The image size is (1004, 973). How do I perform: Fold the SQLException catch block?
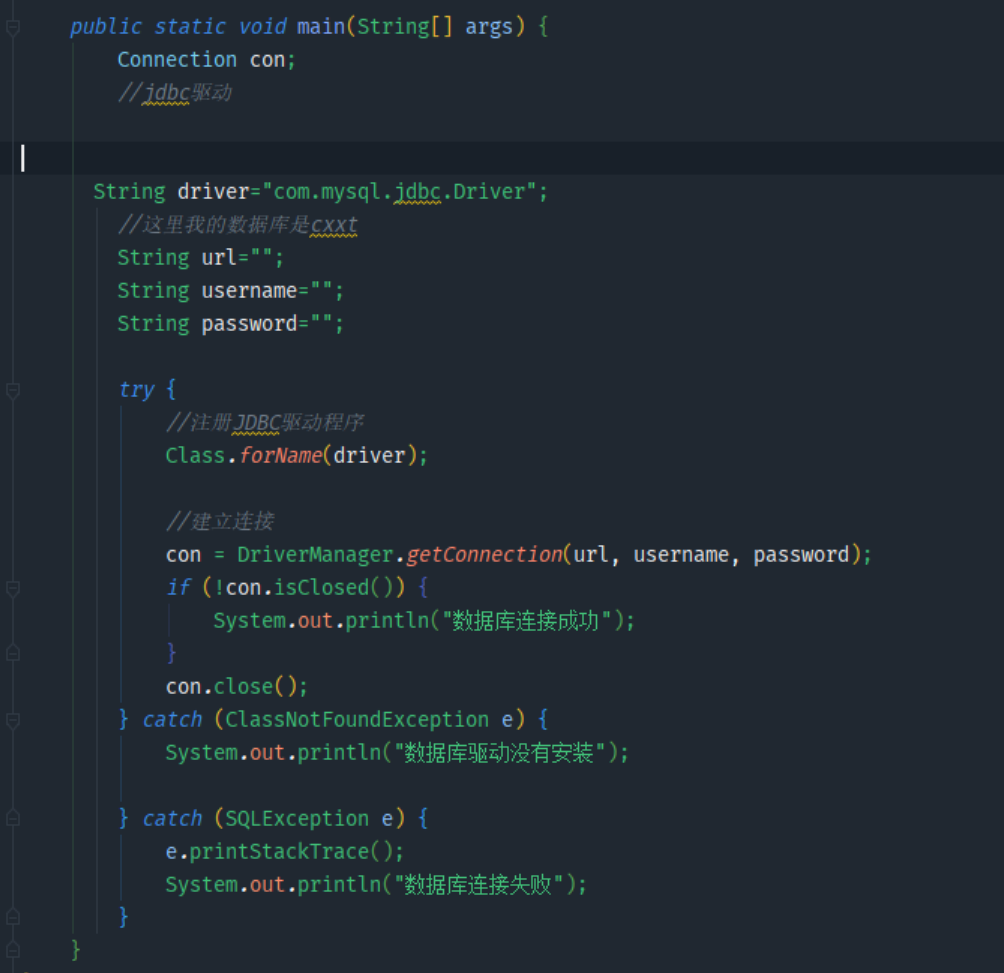12,819
